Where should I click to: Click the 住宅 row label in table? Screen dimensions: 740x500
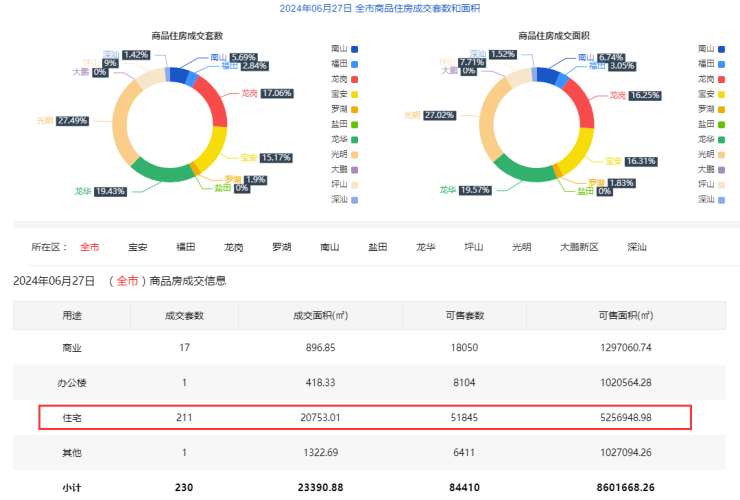coord(71,417)
